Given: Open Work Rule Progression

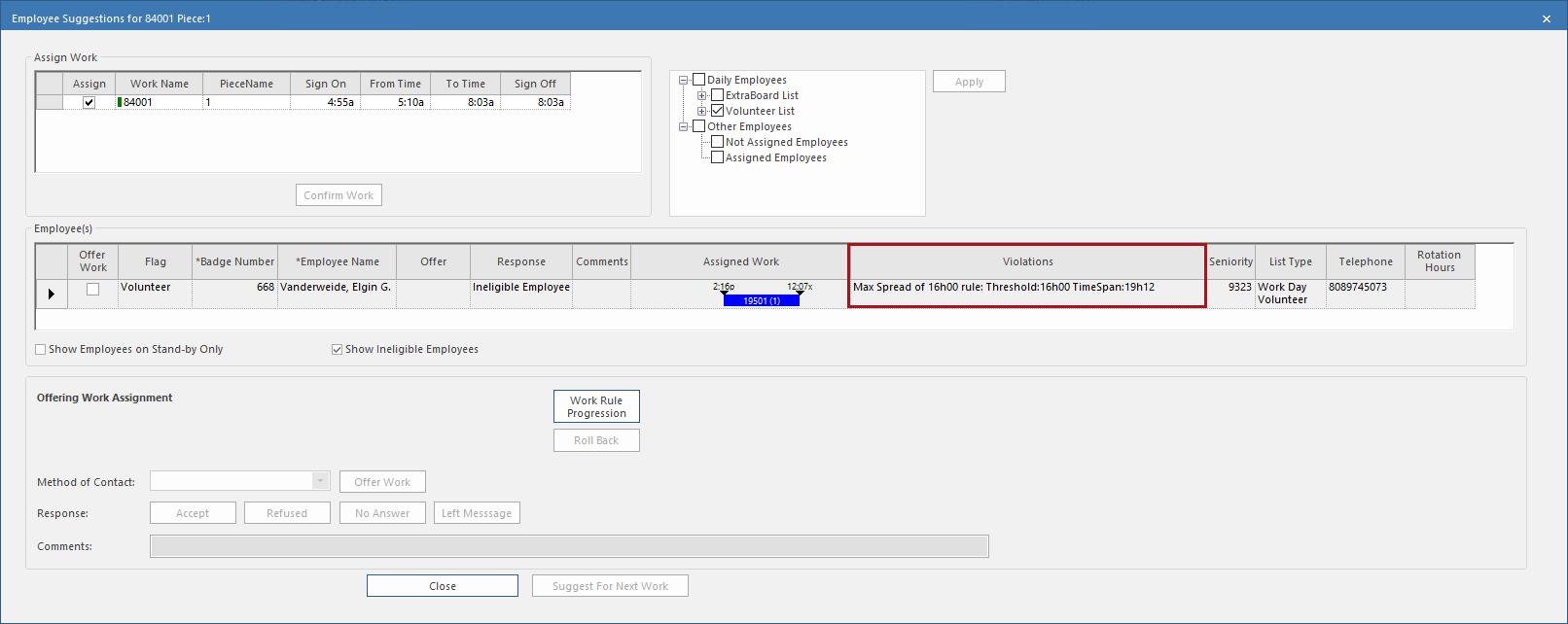Looking at the screenshot, I should click(x=596, y=406).
